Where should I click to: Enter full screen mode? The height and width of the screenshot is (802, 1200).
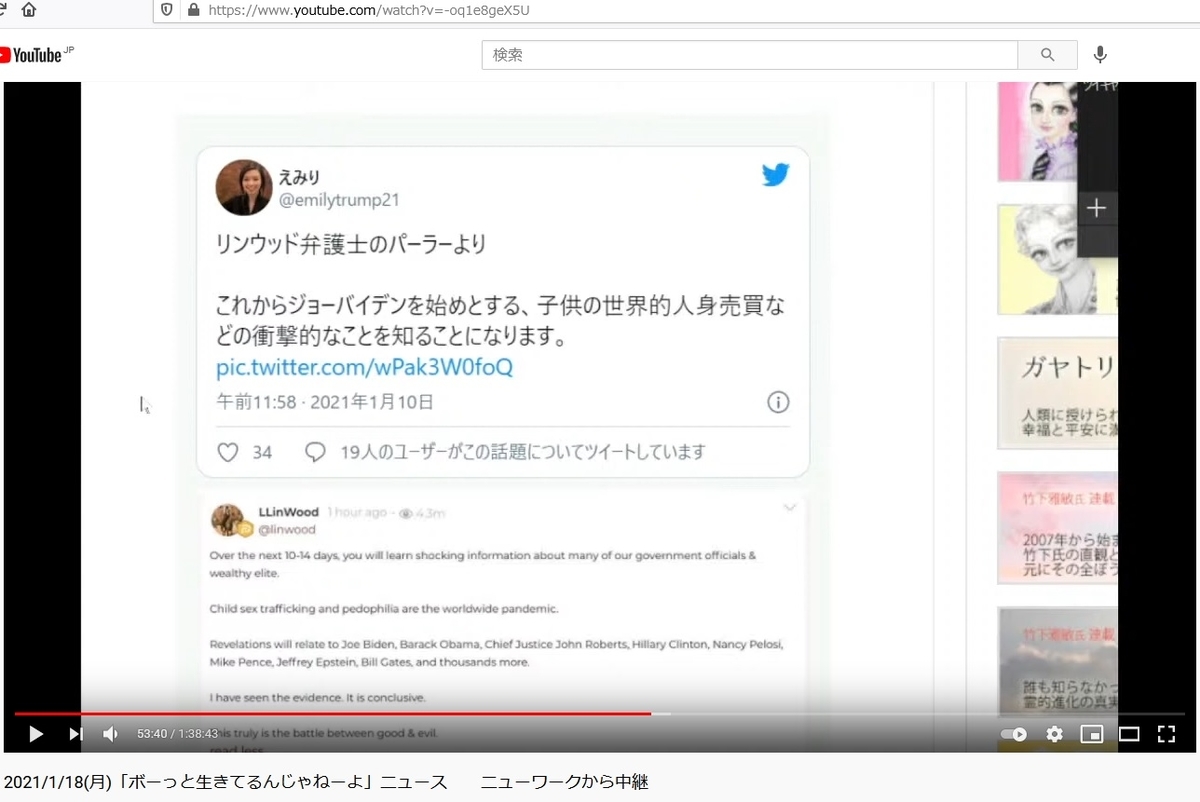tap(1166, 734)
